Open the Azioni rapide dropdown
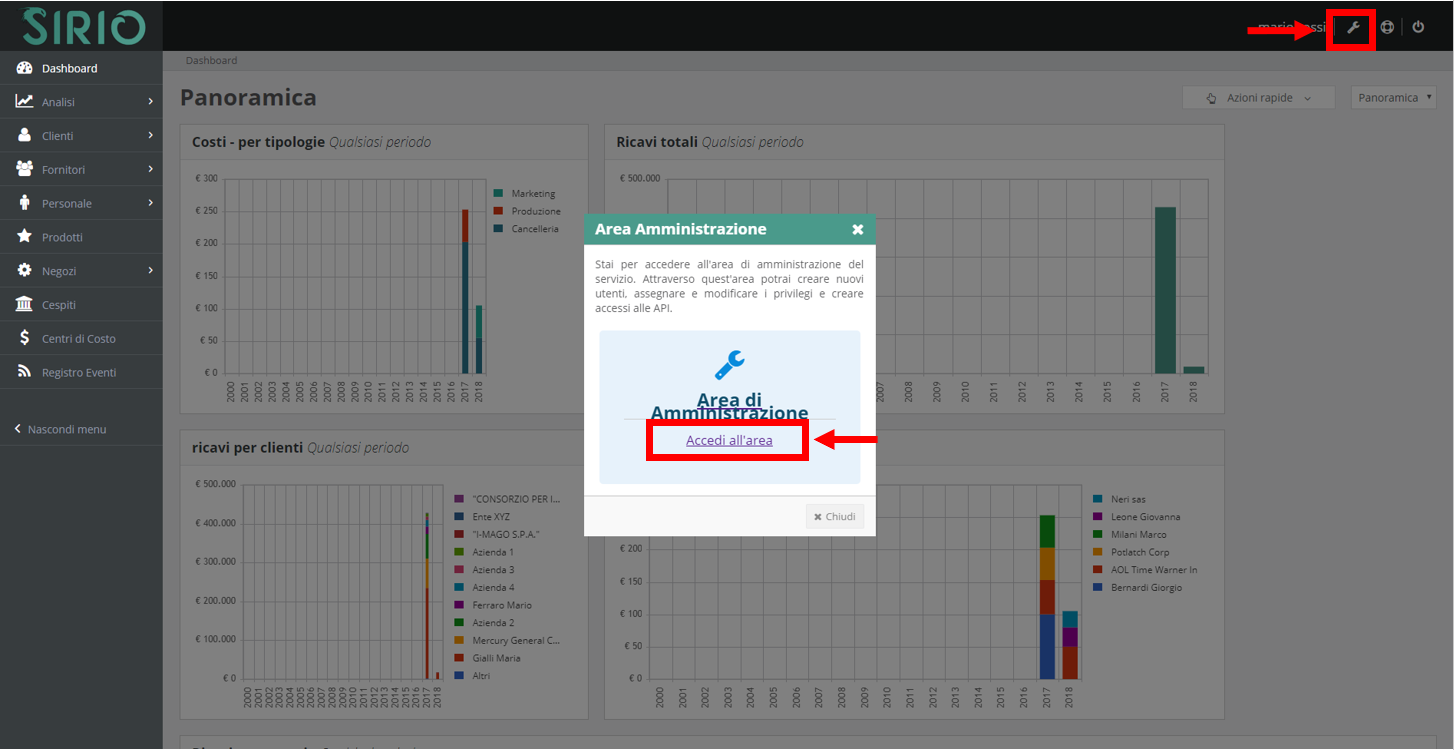 click(x=1258, y=98)
